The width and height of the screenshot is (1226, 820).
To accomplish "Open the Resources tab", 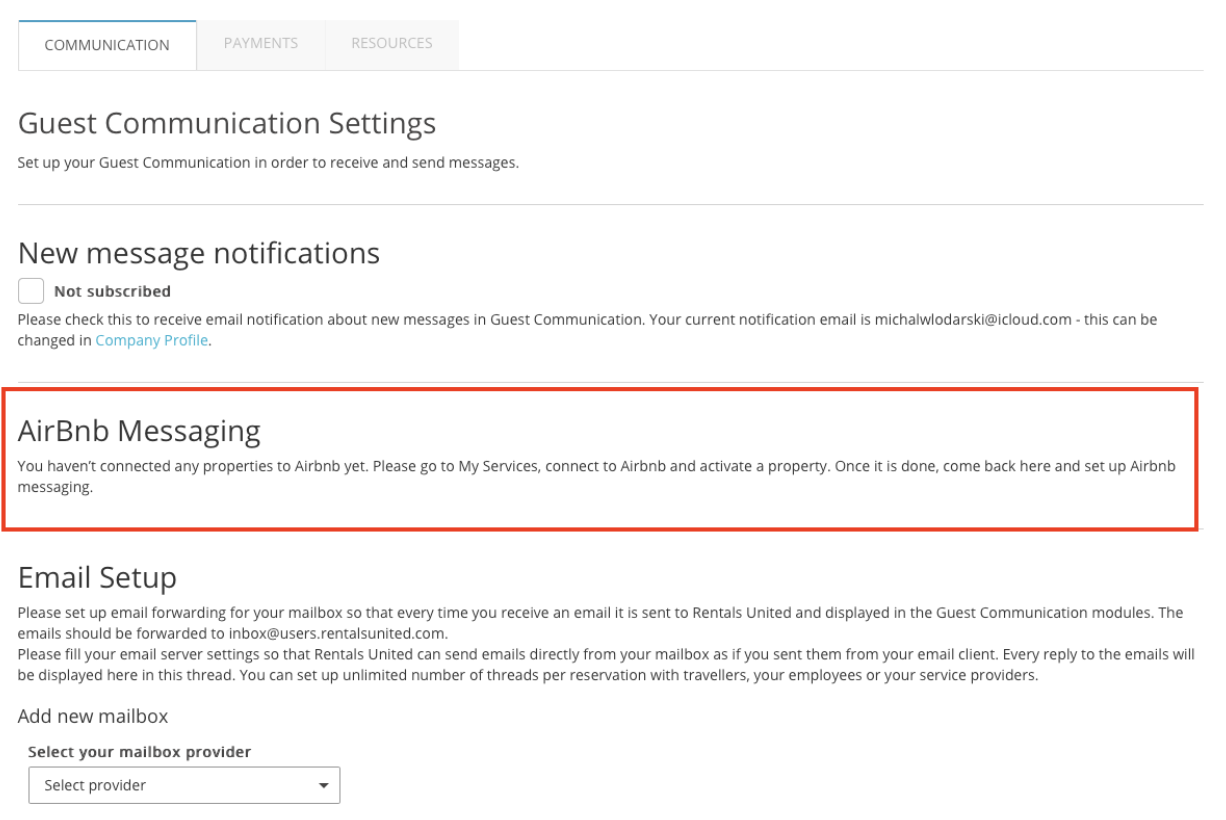I will pos(392,44).
